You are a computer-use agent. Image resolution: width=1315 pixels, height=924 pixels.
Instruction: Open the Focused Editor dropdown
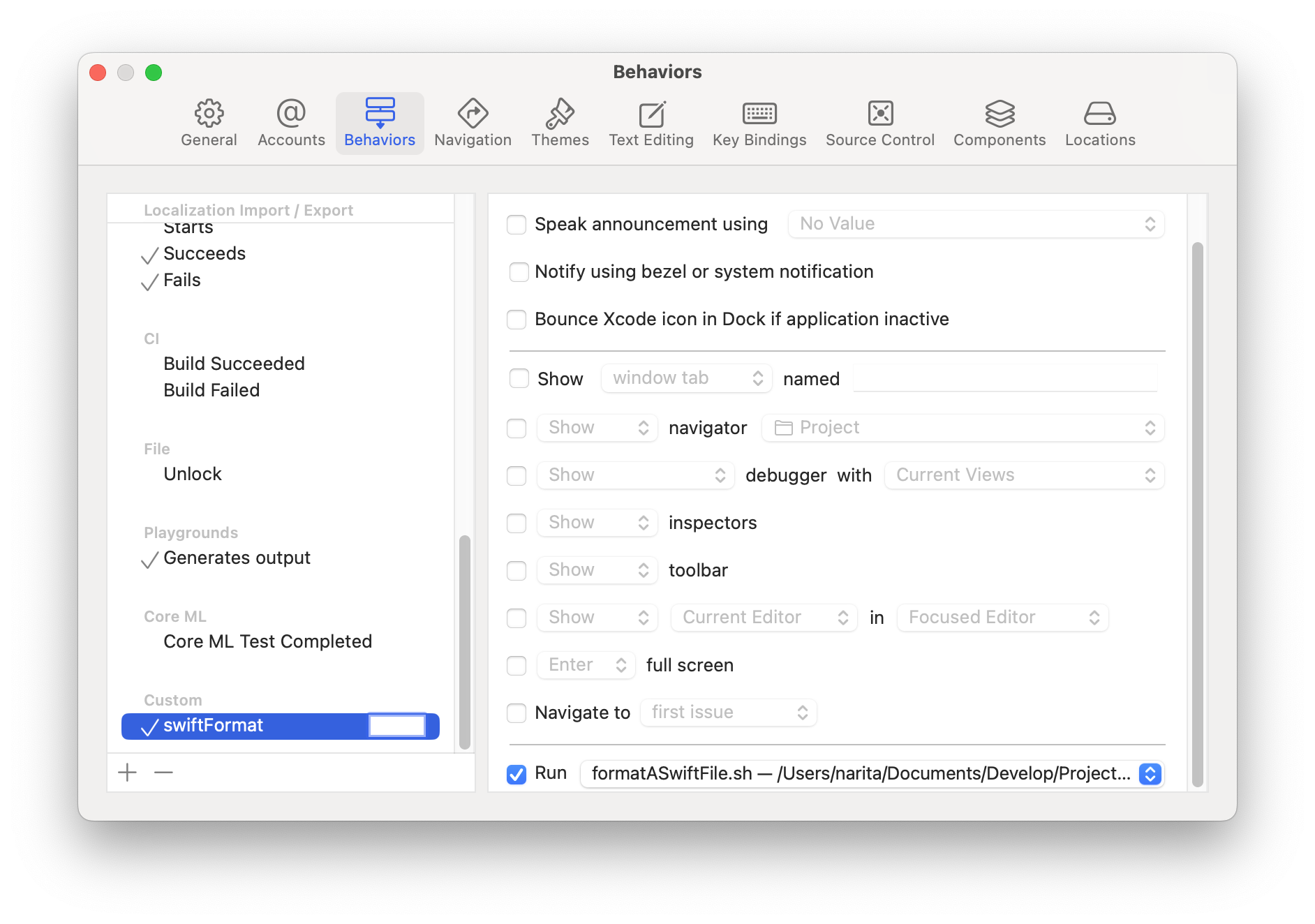click(x=1003, y=618)
